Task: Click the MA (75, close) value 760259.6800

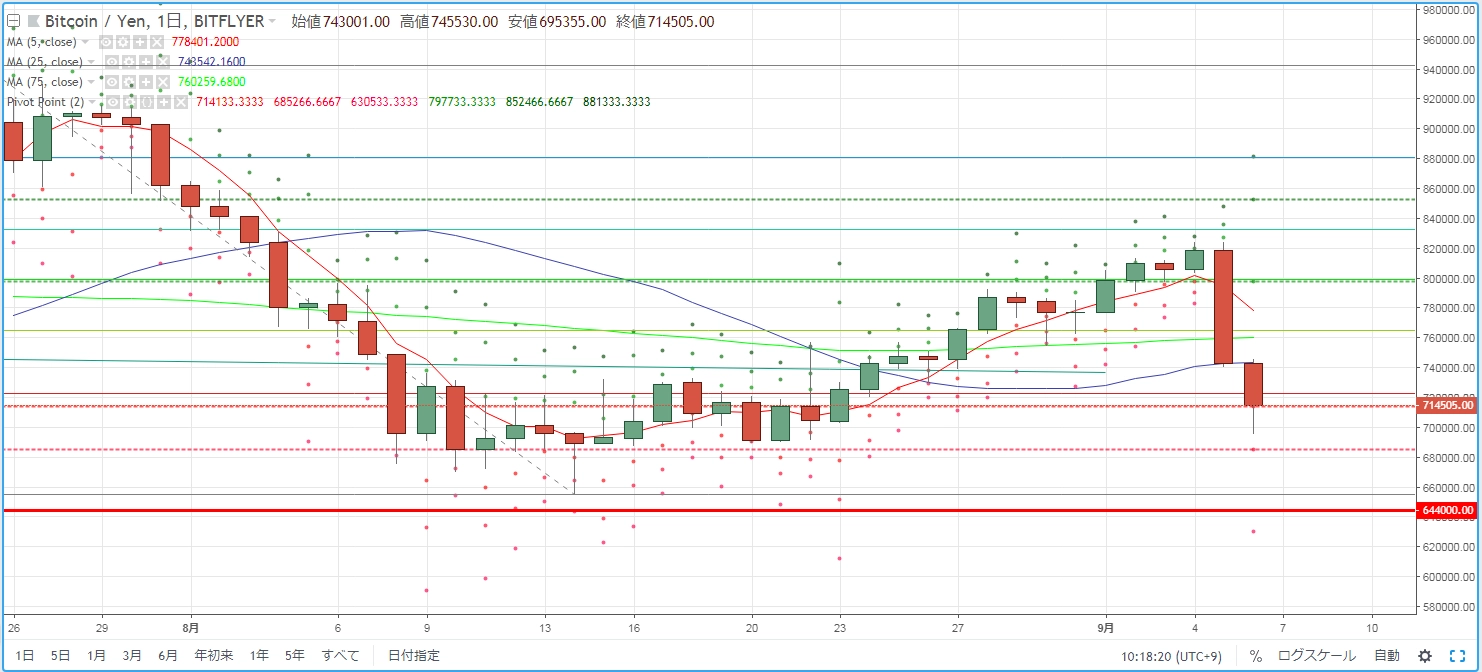Action: tap(211, 82)
